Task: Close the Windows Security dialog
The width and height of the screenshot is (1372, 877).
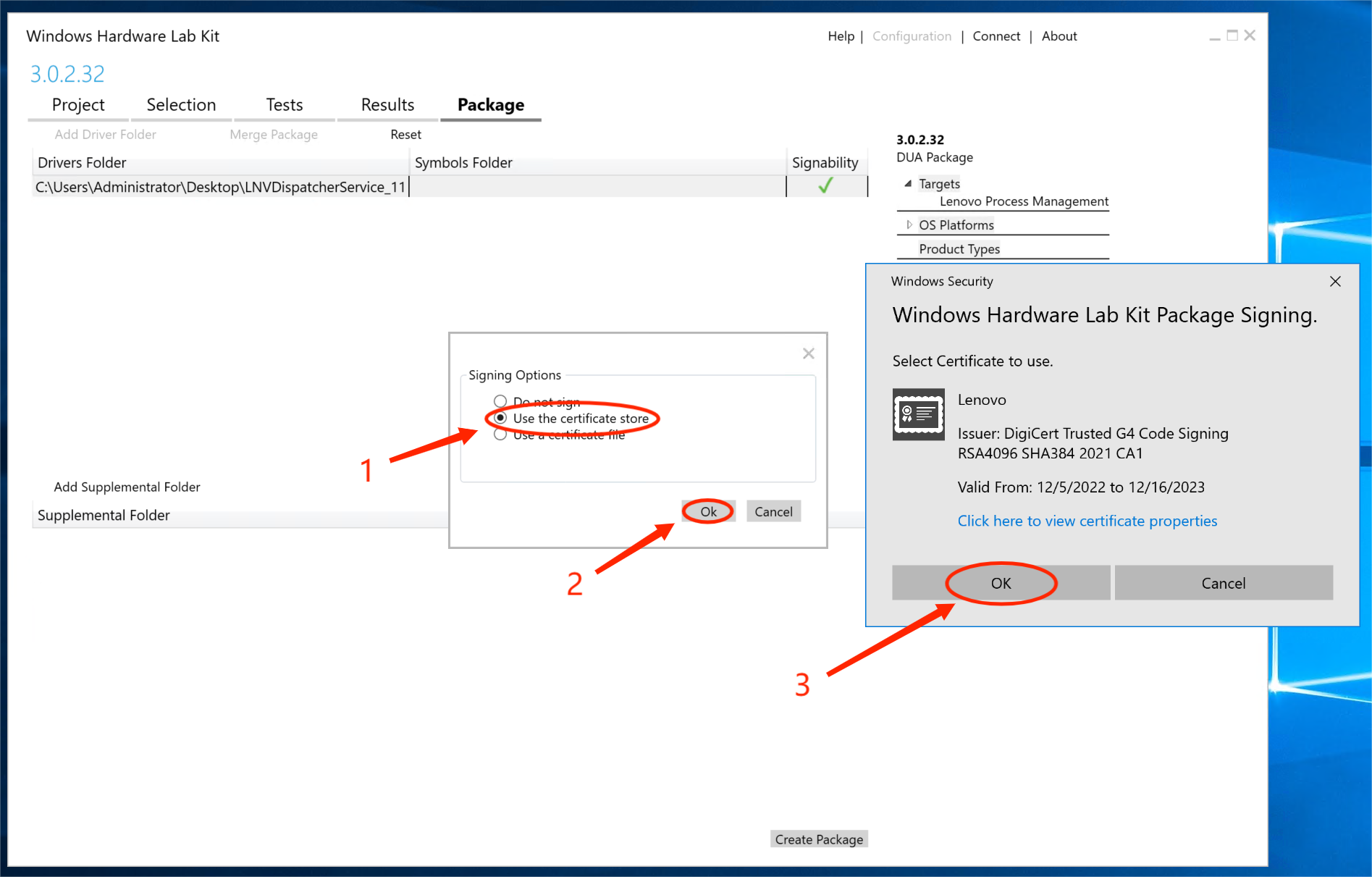Action: (1335, 282)
